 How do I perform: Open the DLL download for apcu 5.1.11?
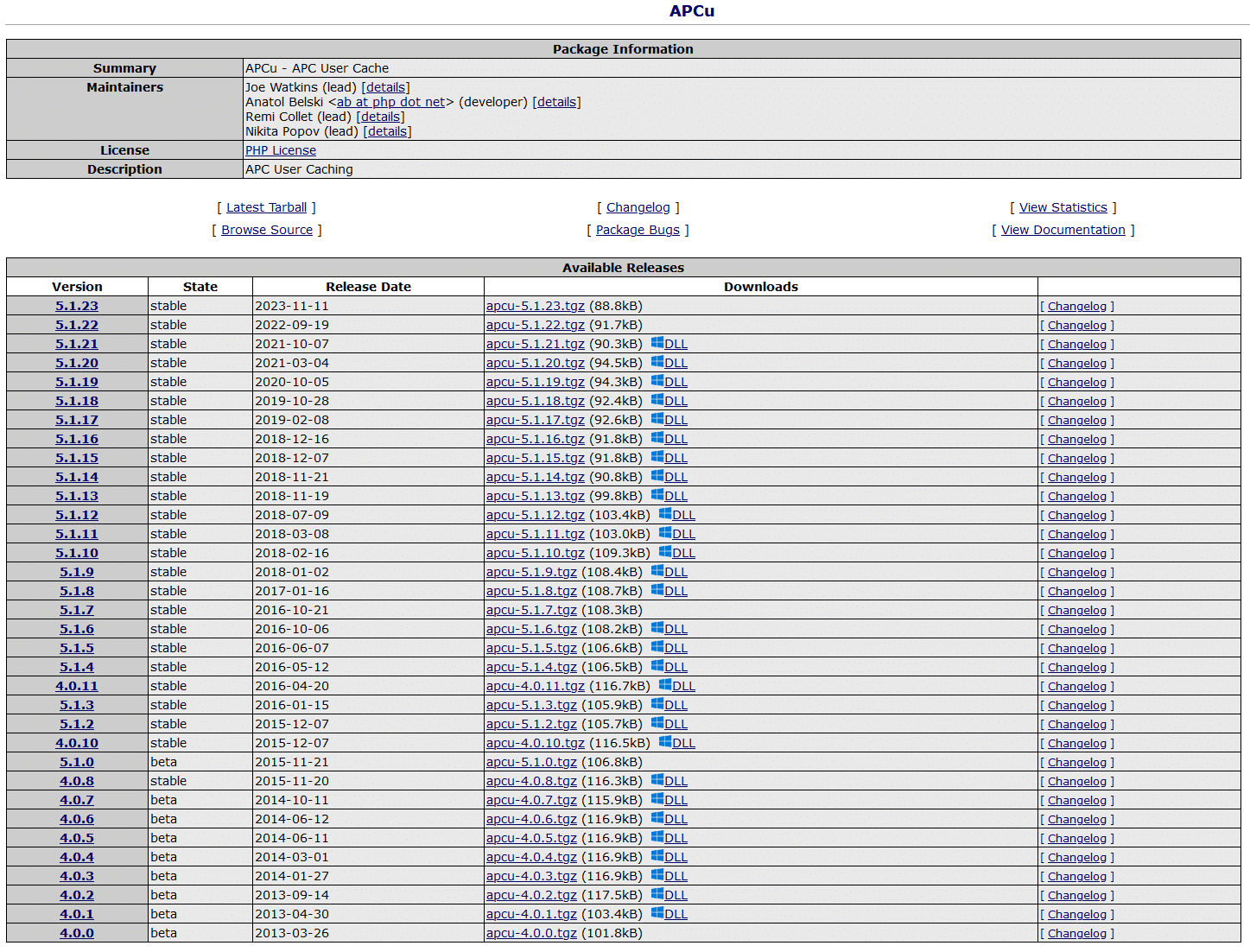[x=677, y=534]
